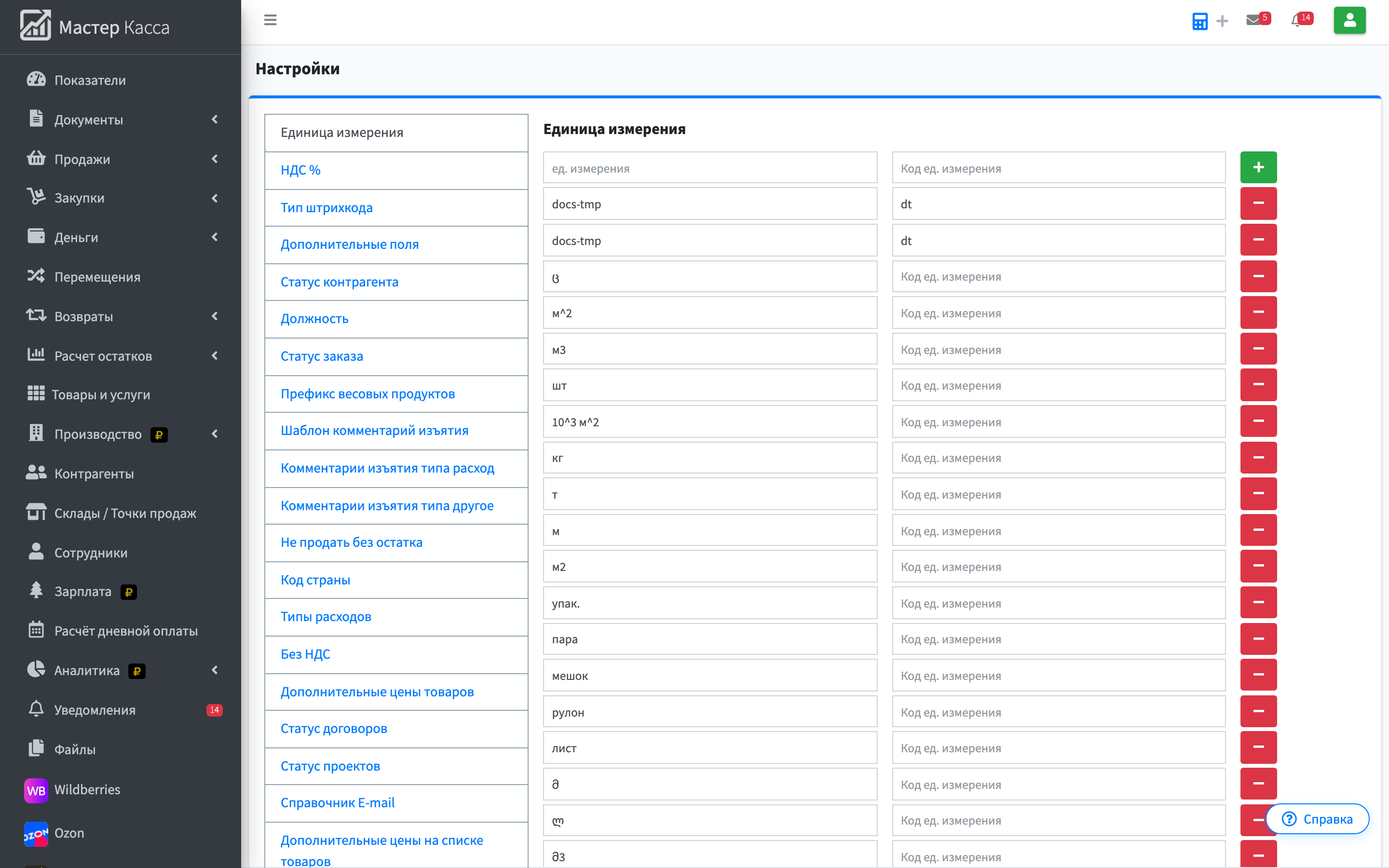The image size is (1389, 868).
Task: Expand the Деньги submenu chevron
Action: [215, 237]
